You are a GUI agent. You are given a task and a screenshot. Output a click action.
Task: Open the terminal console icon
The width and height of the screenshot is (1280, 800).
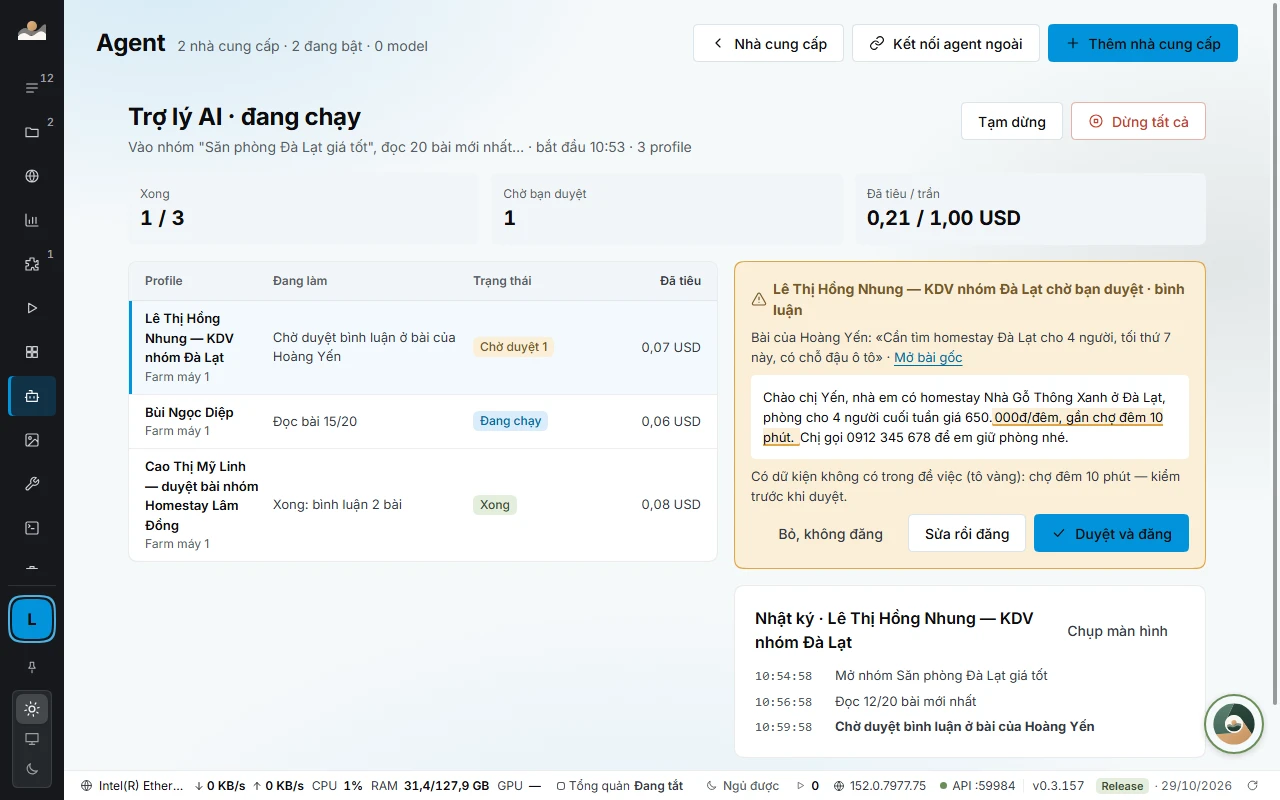[32, 528]
